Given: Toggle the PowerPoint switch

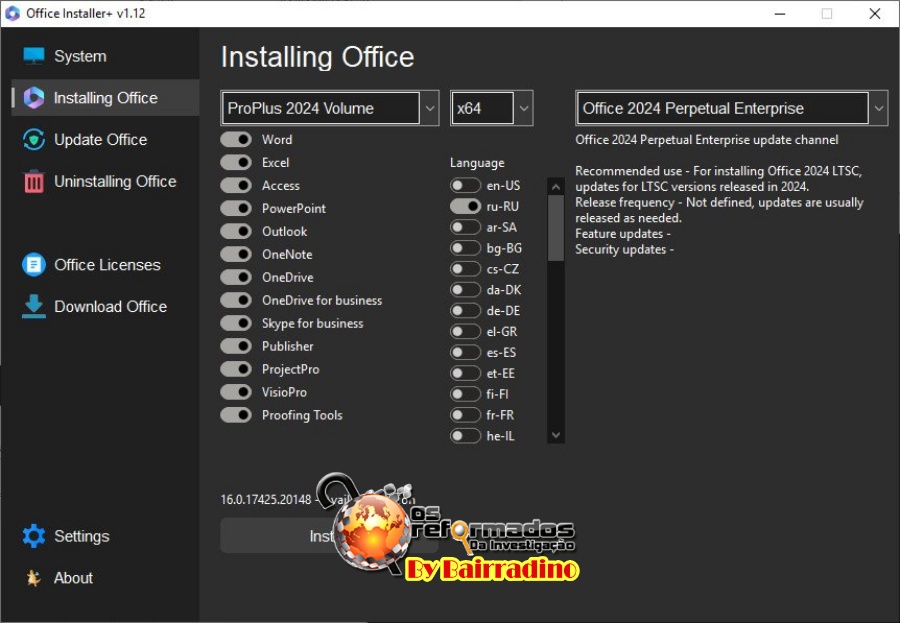Looking at the screenshot, I should 236,208.
